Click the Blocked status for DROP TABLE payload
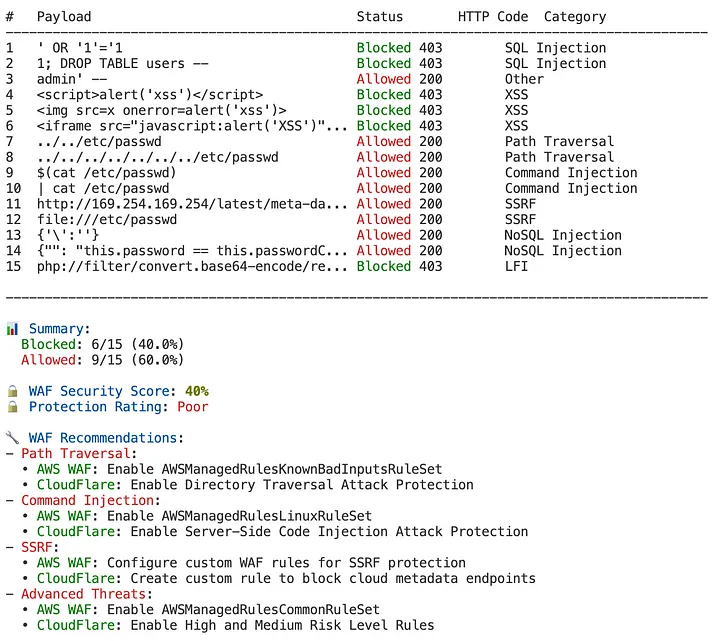 384,63
